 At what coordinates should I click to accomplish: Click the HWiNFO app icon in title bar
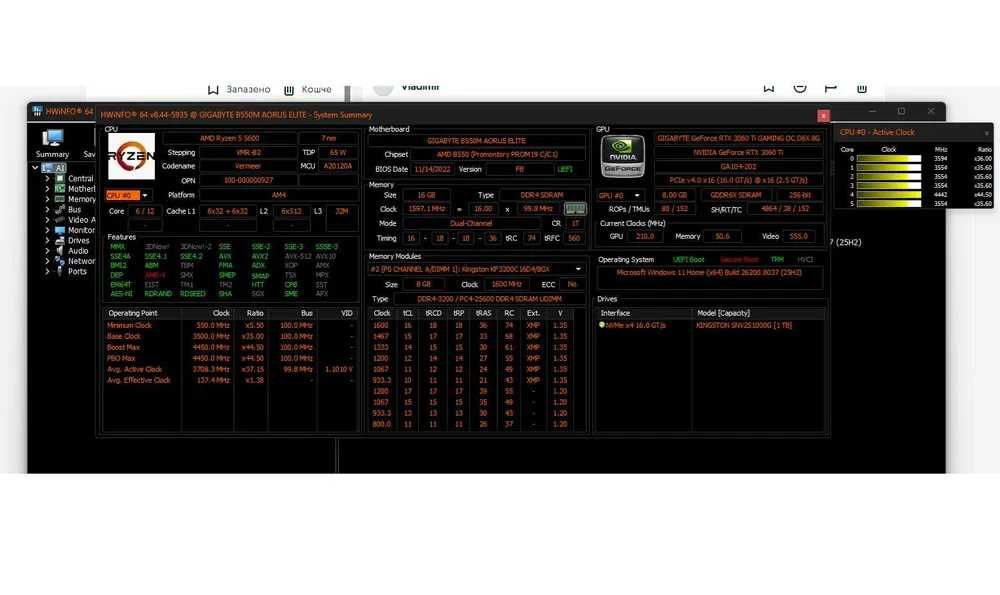[37, 111]
